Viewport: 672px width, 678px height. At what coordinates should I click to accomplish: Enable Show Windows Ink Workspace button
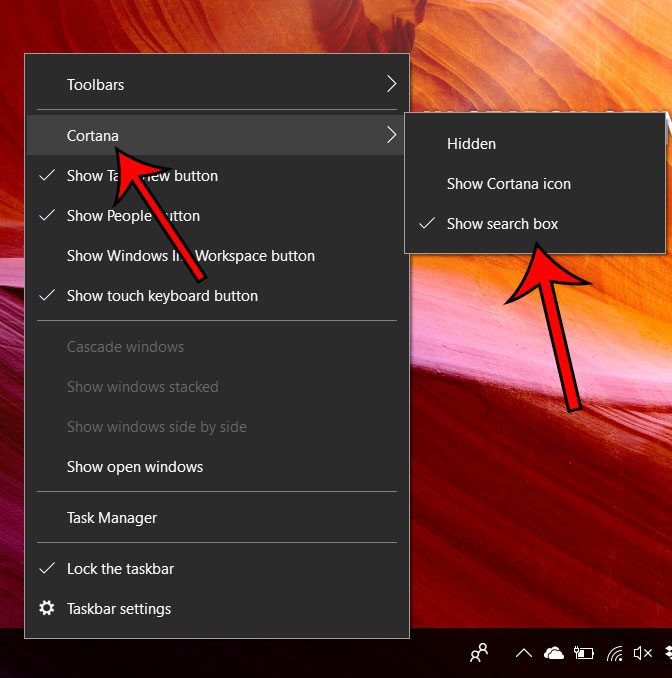pos(190,256)
